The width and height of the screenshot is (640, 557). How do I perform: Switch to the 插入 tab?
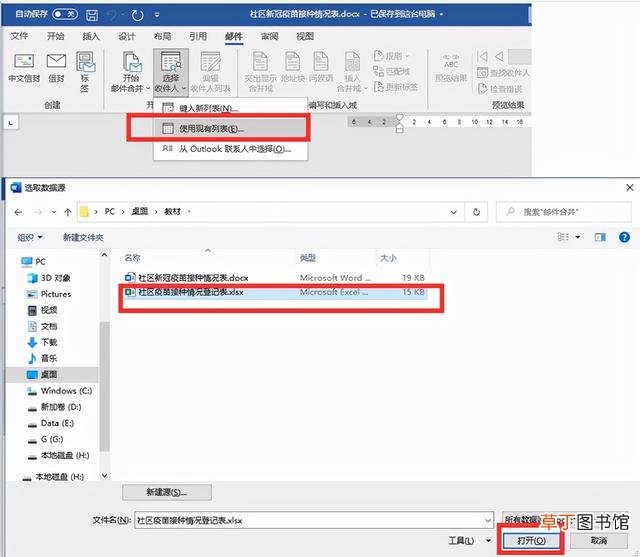click(91, 36)
